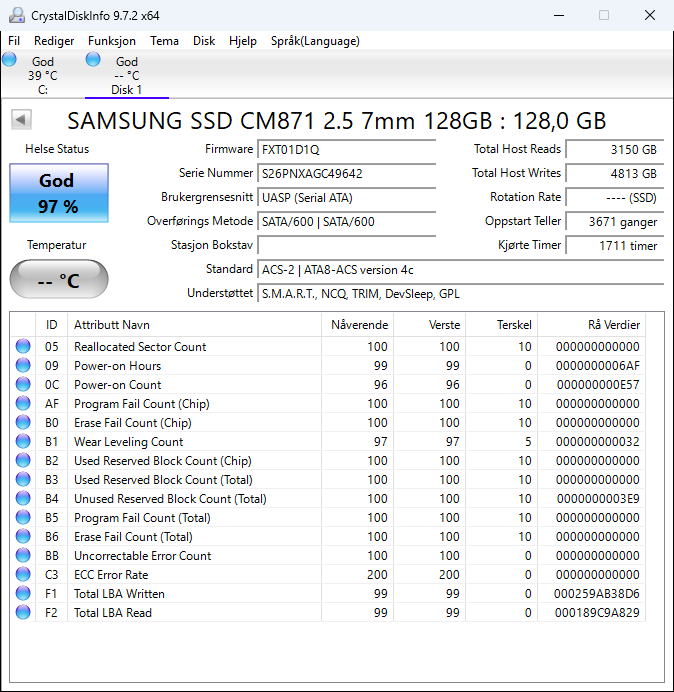Viewport: 674px width, 692px height.
Task: Click status orb for Erase Fail Count (Total)
Action: 23,536
